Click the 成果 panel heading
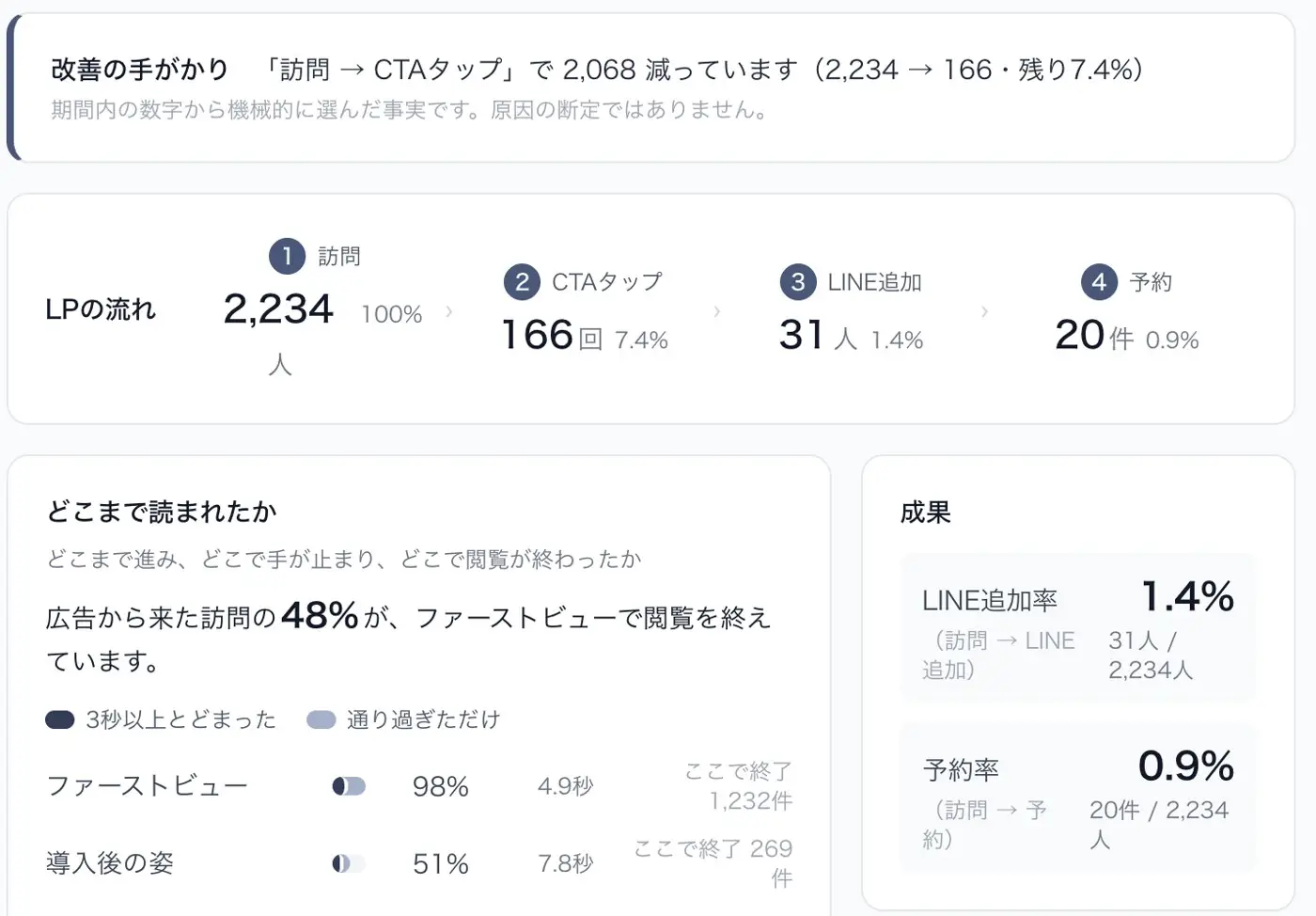The image size is (1316, 916). [926, 512]
